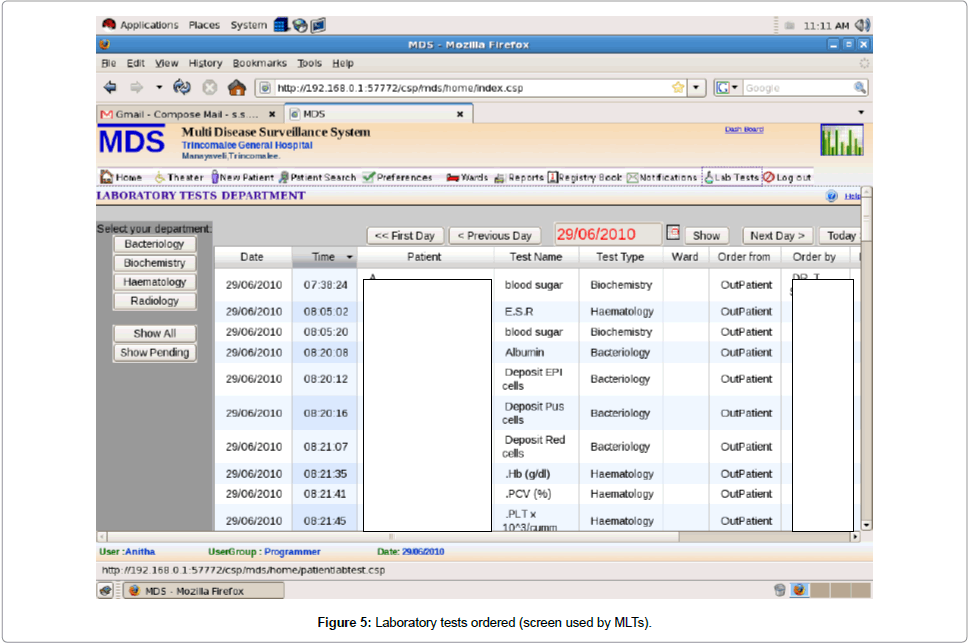Image resolution: width=968 pixels, height=643 pixels.
Task: Click the bar chart dashboard image
Action: click(841, 140)
